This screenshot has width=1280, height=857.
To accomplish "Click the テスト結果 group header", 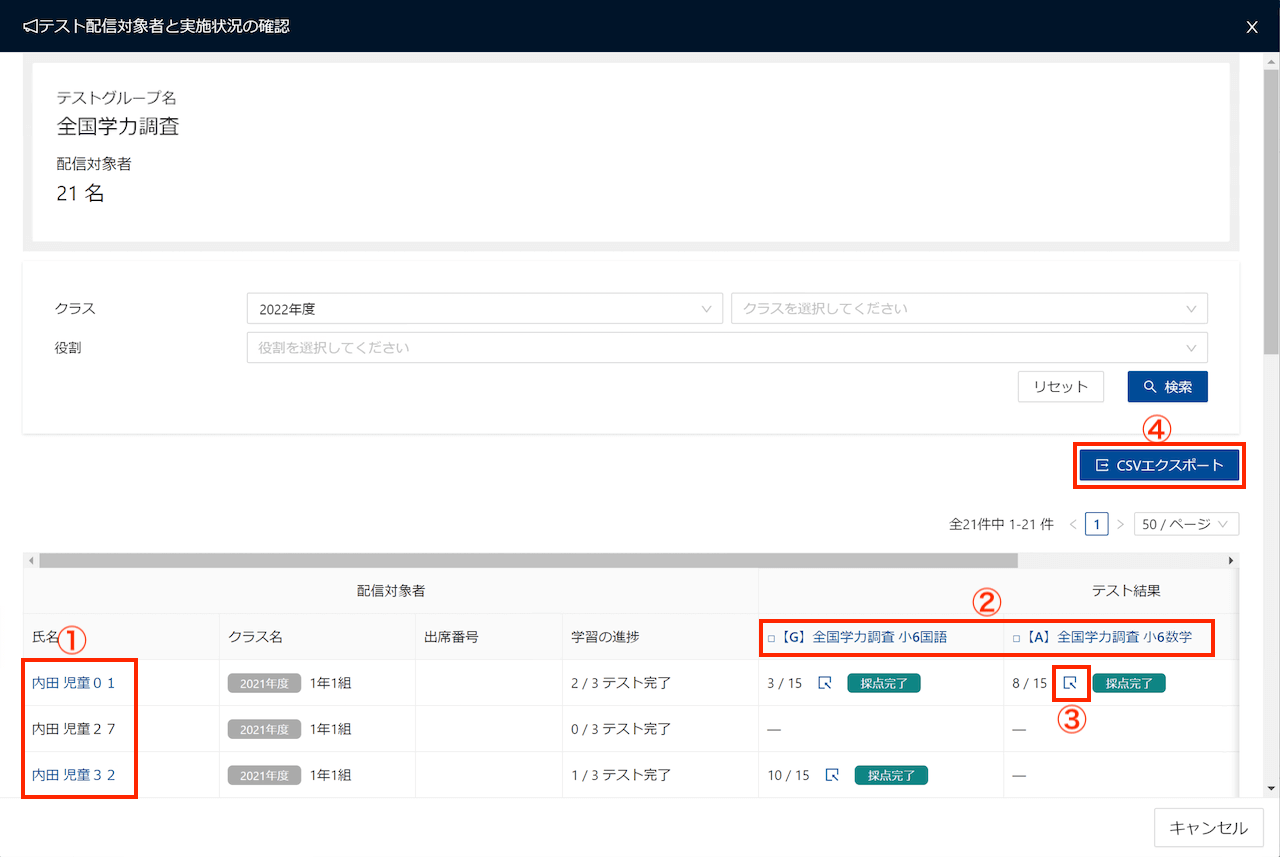I will (1126, 591).
